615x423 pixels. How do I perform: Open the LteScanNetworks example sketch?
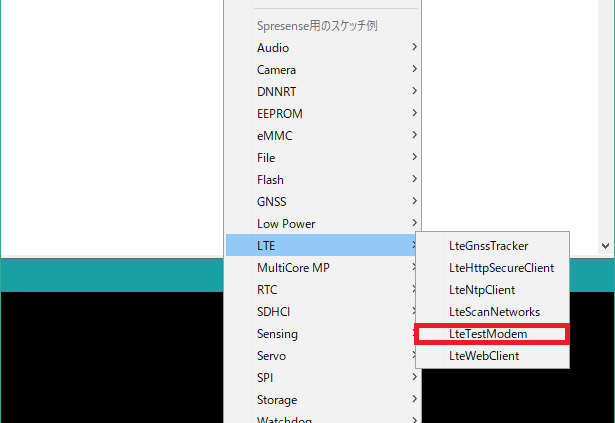[x=492, y=311]
